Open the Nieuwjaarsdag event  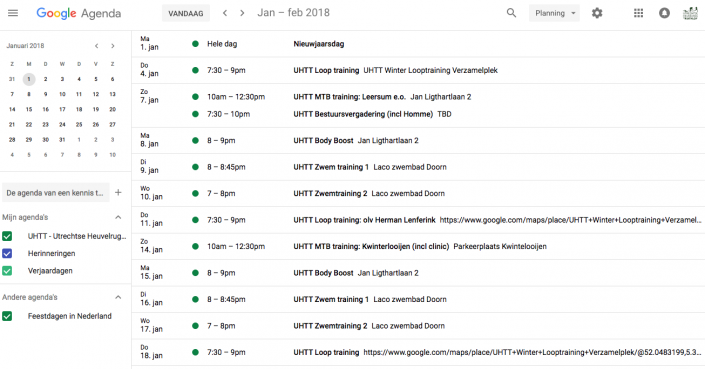[319, 44]
